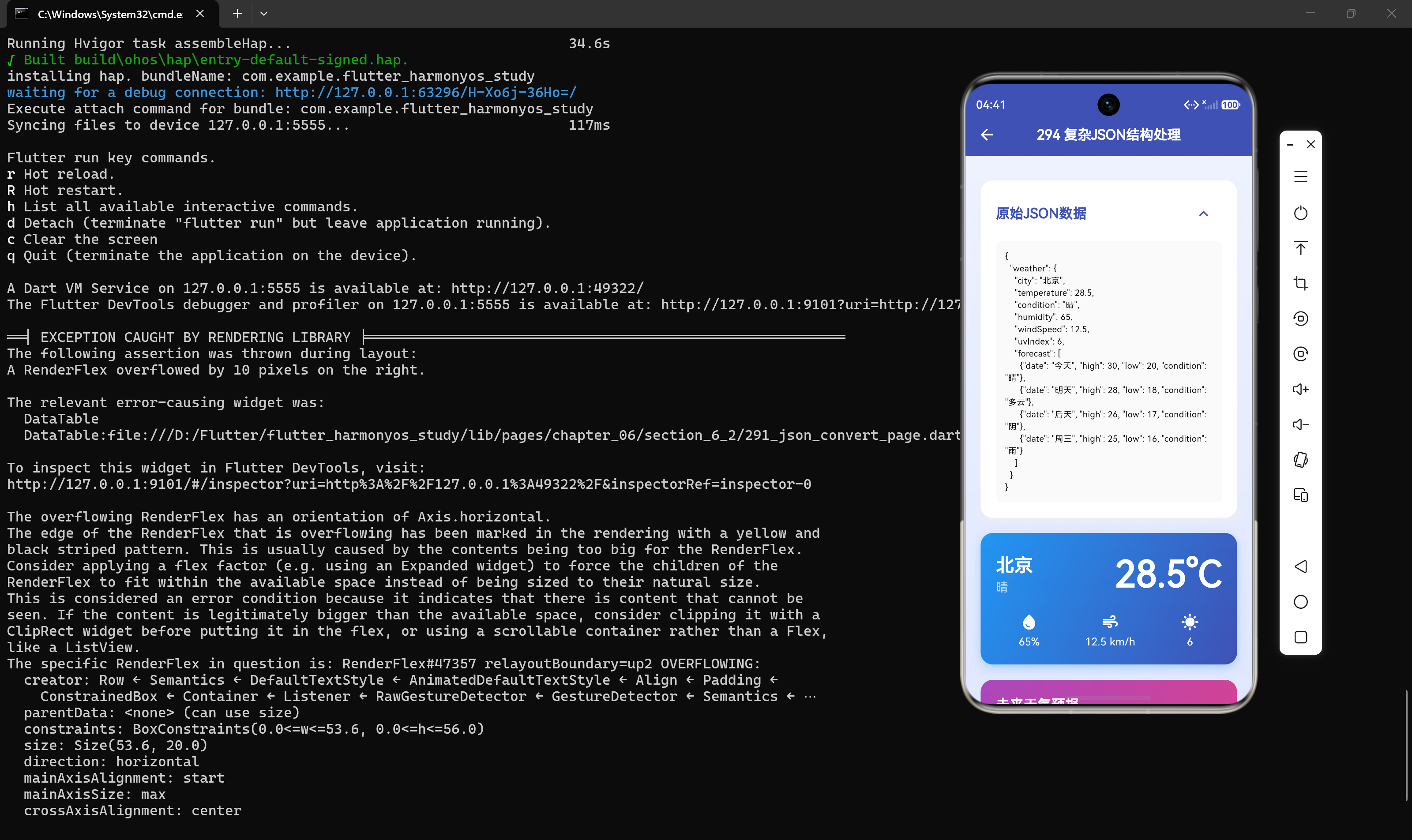Click the 'c Clear the screen' line
Image resolution: width=1412 pixels, height=840 pixels.
(x=82, y=239)
